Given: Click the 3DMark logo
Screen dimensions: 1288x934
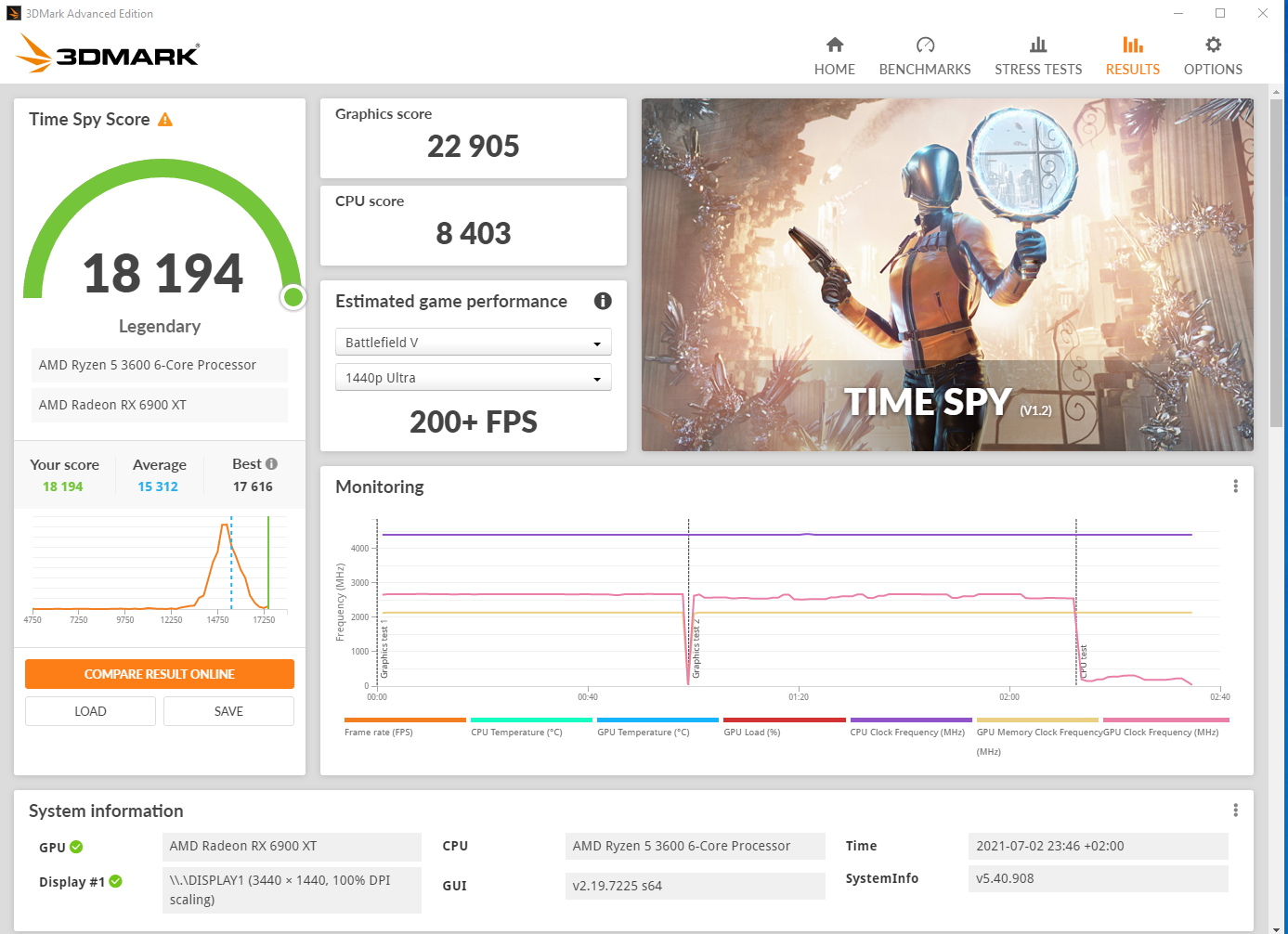Looking at the screenshot, I should click(107, 53).
